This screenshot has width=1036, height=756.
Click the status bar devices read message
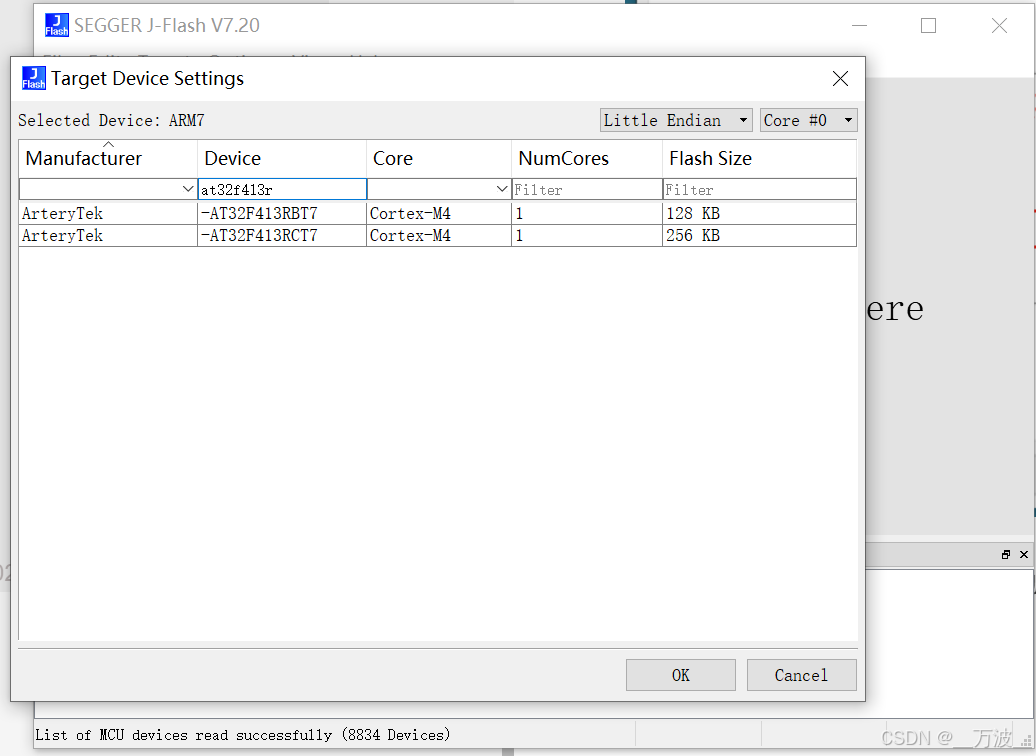tap(242, 735)
